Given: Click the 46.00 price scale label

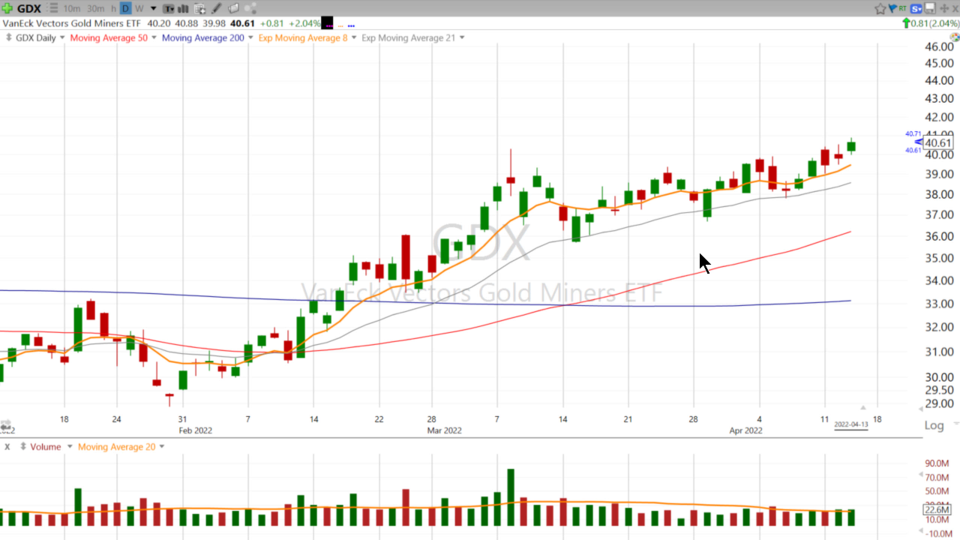Looking at the screenshot, I should point(939,47).
